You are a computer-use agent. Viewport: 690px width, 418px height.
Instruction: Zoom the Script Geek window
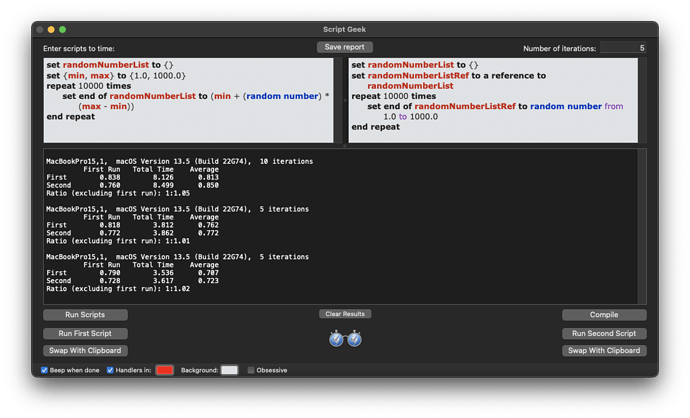[x=62, y=29]
